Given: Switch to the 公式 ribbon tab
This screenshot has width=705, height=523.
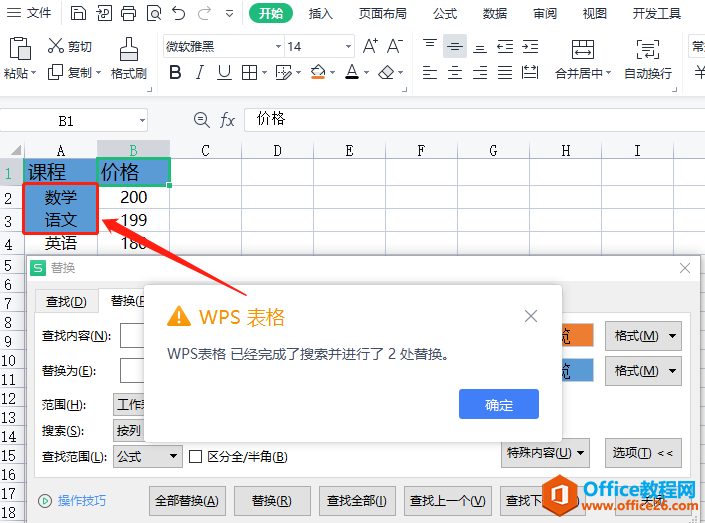Looking at the screenshot, I should [445, 14].
